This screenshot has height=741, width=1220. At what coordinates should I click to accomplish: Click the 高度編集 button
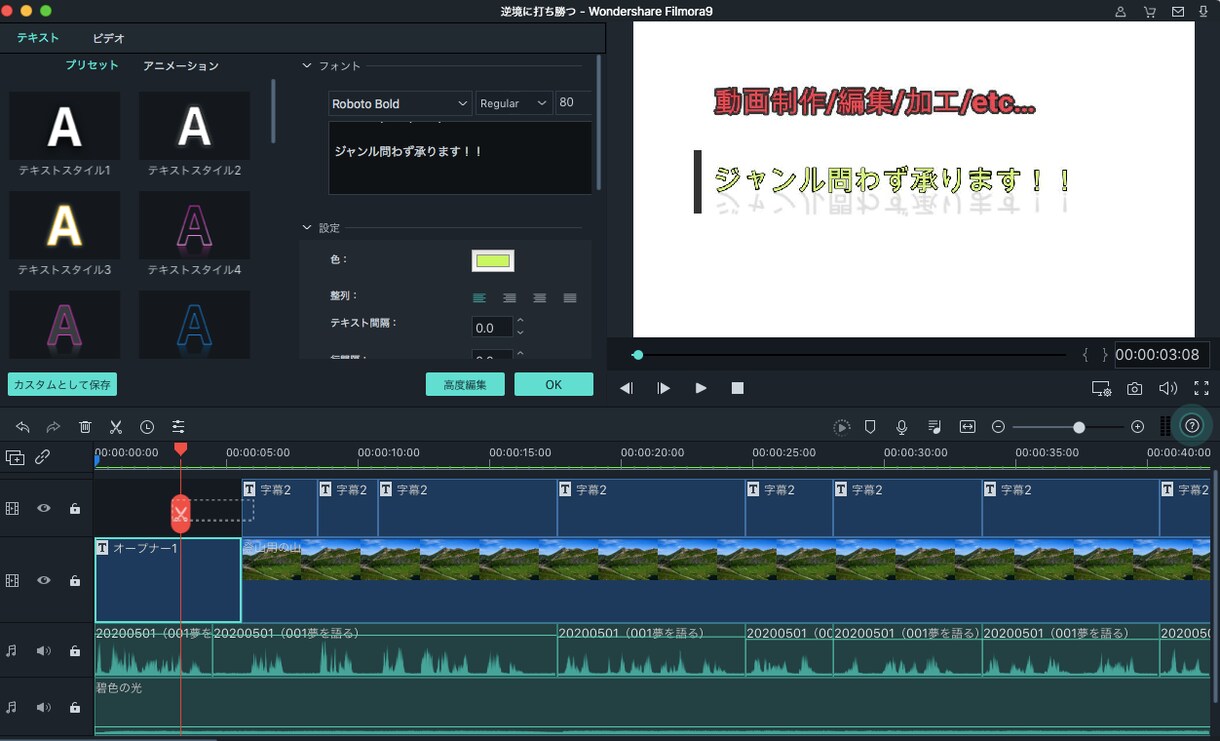click(x=465, y=384)
